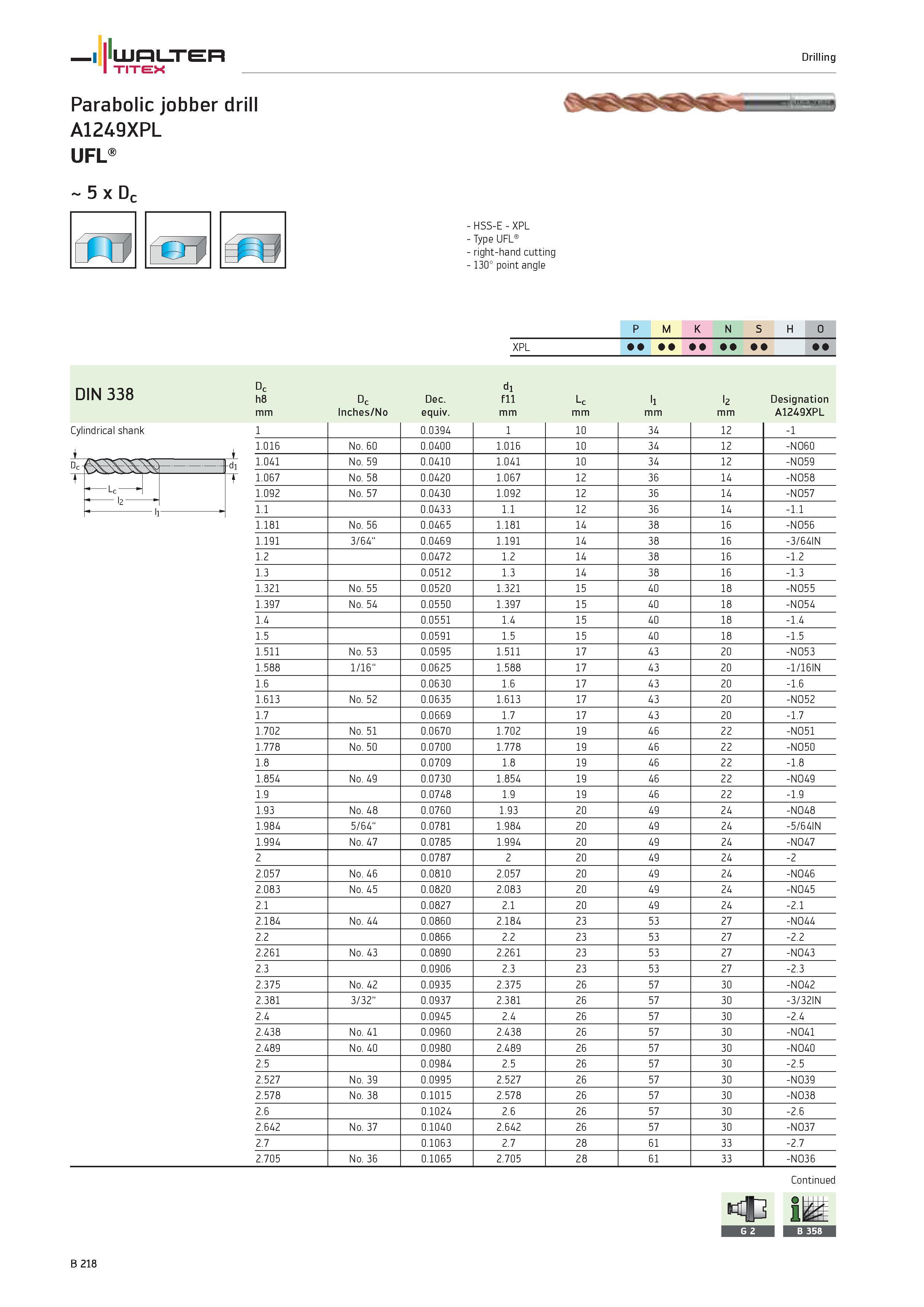Click the tan S material group header
Viewport: 924px width, 1307px height.
coord(758,329)
